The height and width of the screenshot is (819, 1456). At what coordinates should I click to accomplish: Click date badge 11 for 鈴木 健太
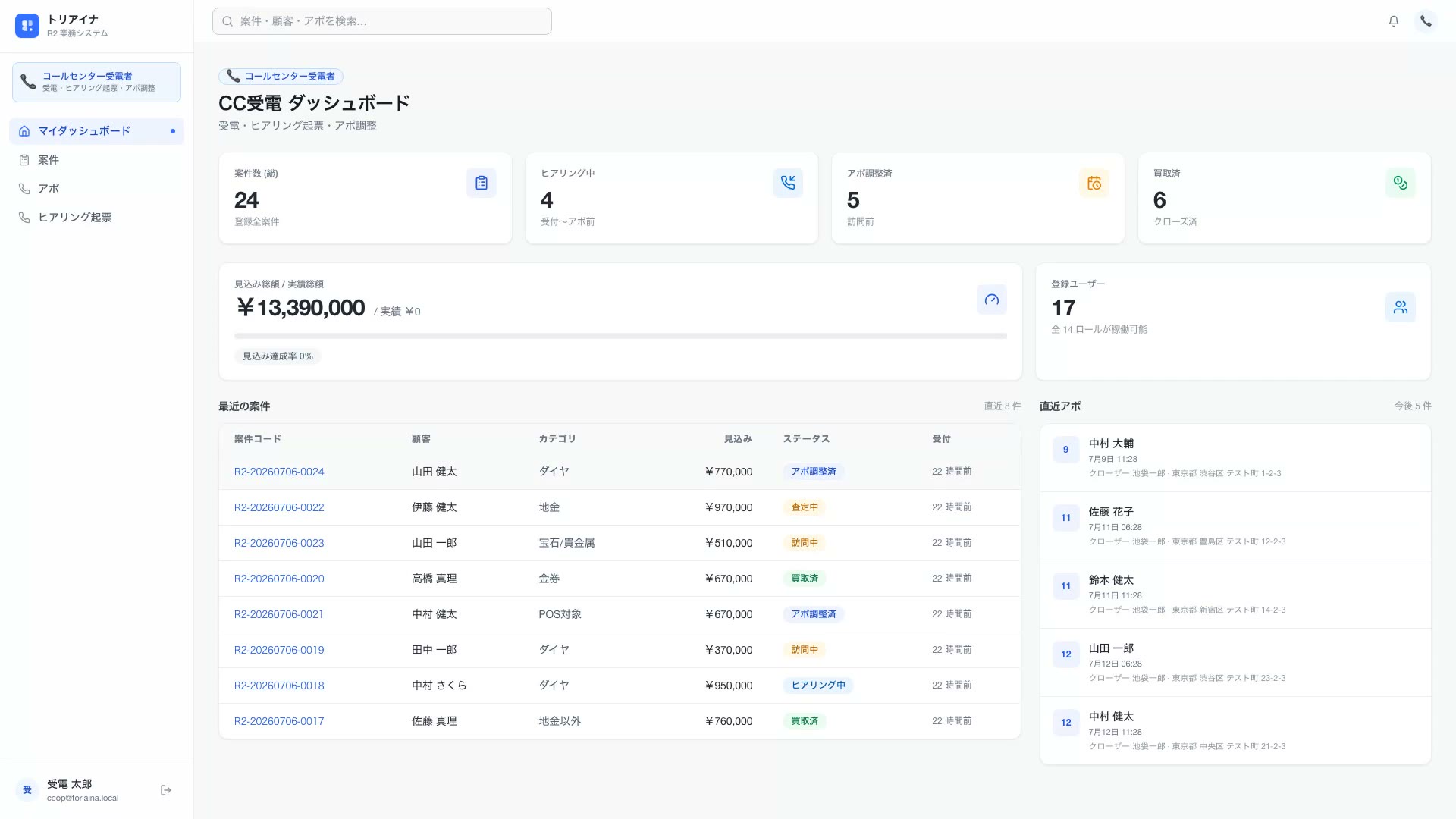[1065, 586]
